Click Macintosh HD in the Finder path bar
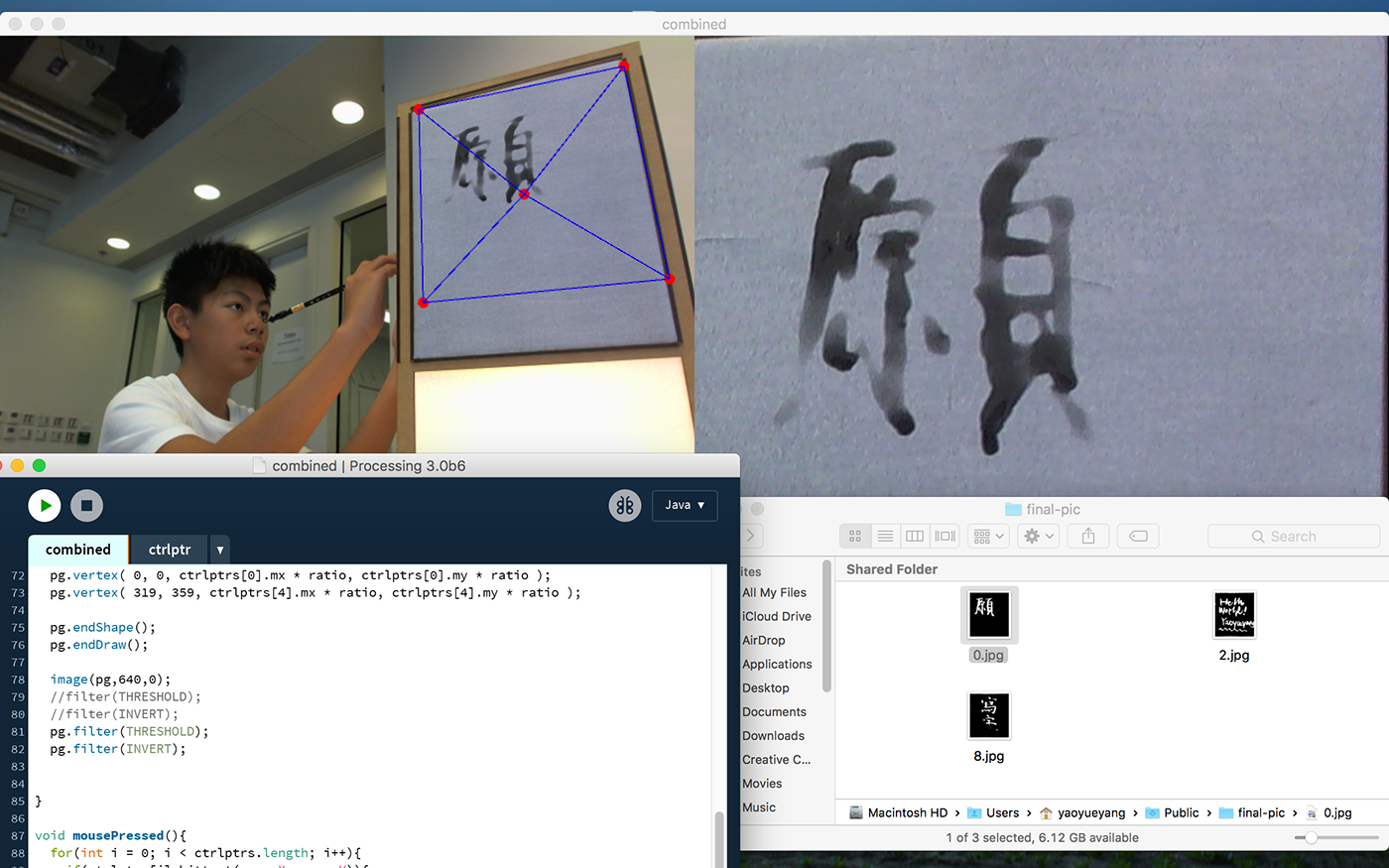This screenshot has width=1389, height=868. pyautogui.click(x=898, y=812)
